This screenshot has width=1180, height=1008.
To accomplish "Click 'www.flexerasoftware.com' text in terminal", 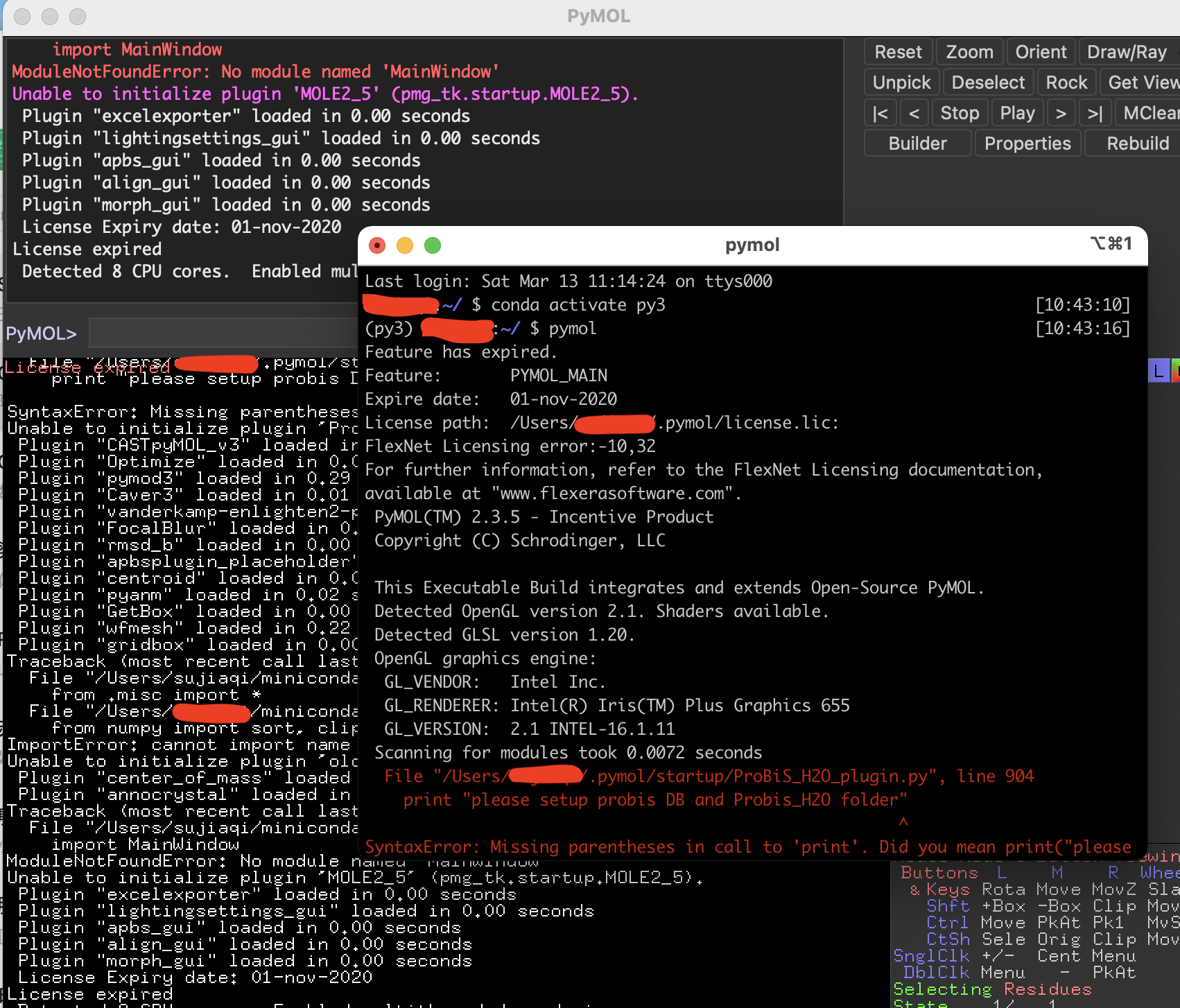I will pyautogui.click(x=612, y=494).
